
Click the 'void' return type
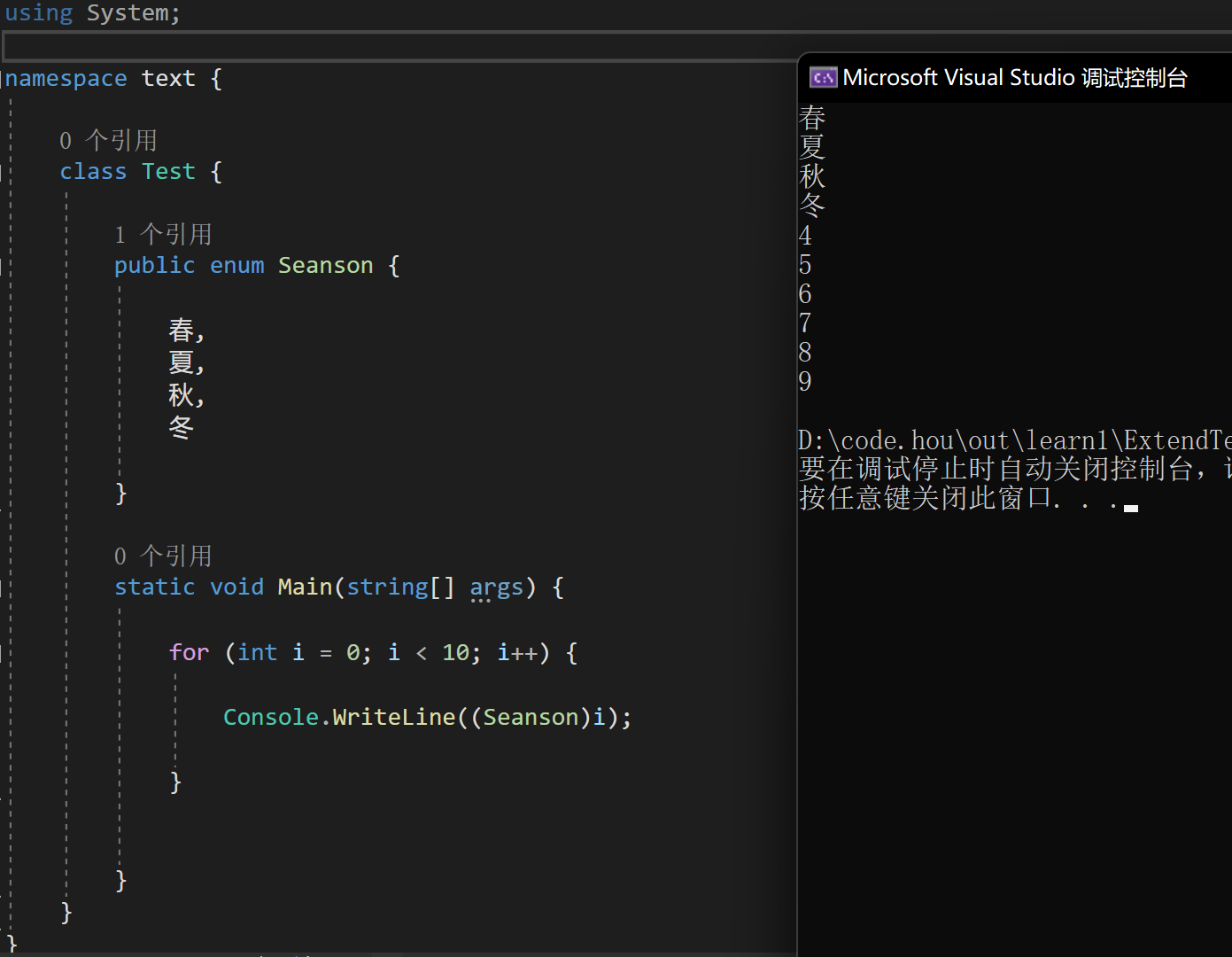(x=236, y=587)
